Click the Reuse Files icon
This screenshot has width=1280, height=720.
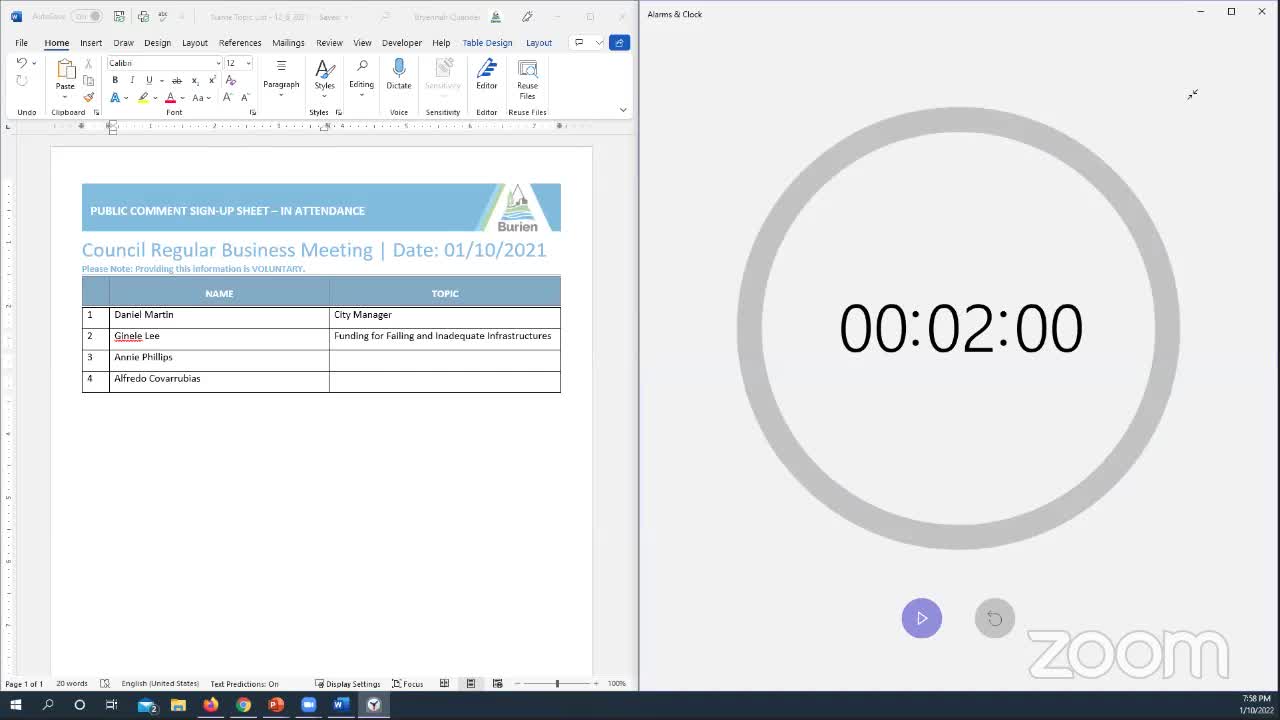click(527, 70)
